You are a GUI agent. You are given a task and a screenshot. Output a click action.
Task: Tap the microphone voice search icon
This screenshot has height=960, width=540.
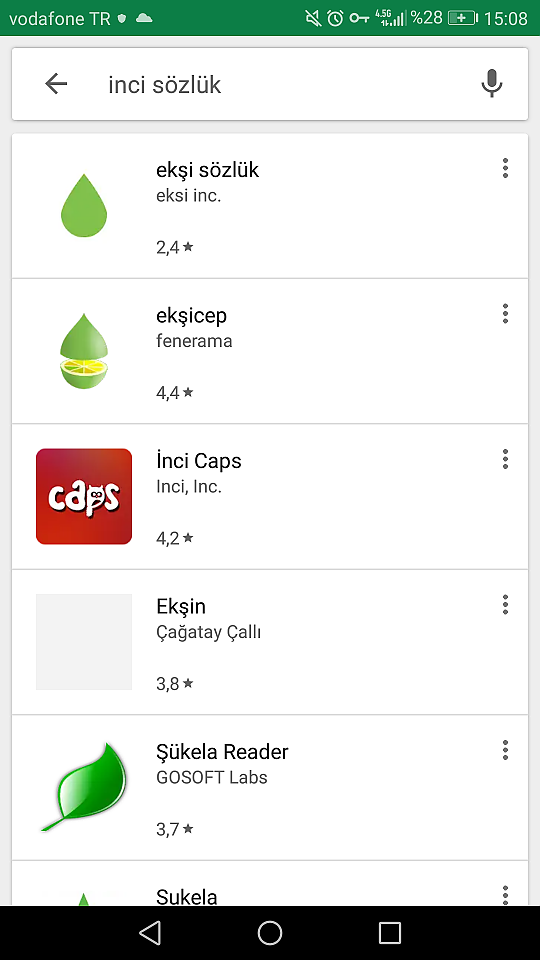click(492, 84)
